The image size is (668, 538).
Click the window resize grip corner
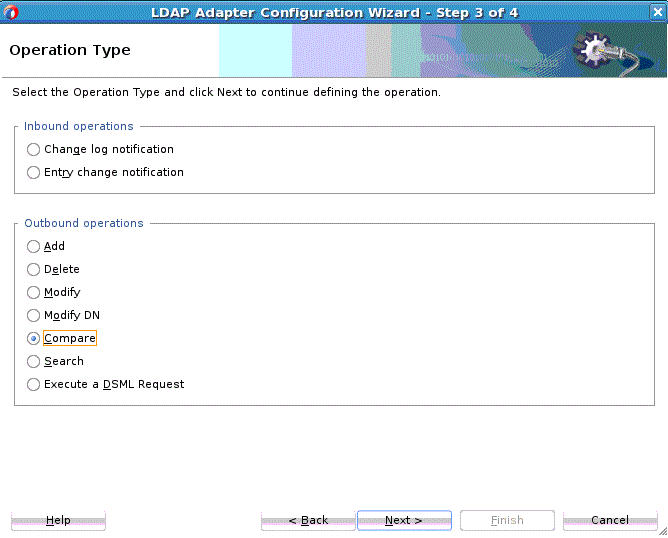point(663,532)
